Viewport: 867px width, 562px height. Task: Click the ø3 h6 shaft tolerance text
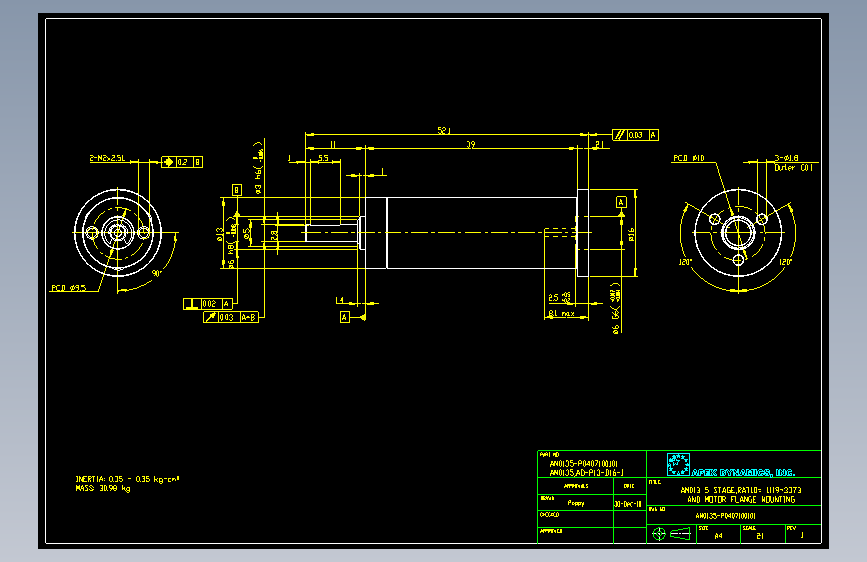click(x=258, y=168)
